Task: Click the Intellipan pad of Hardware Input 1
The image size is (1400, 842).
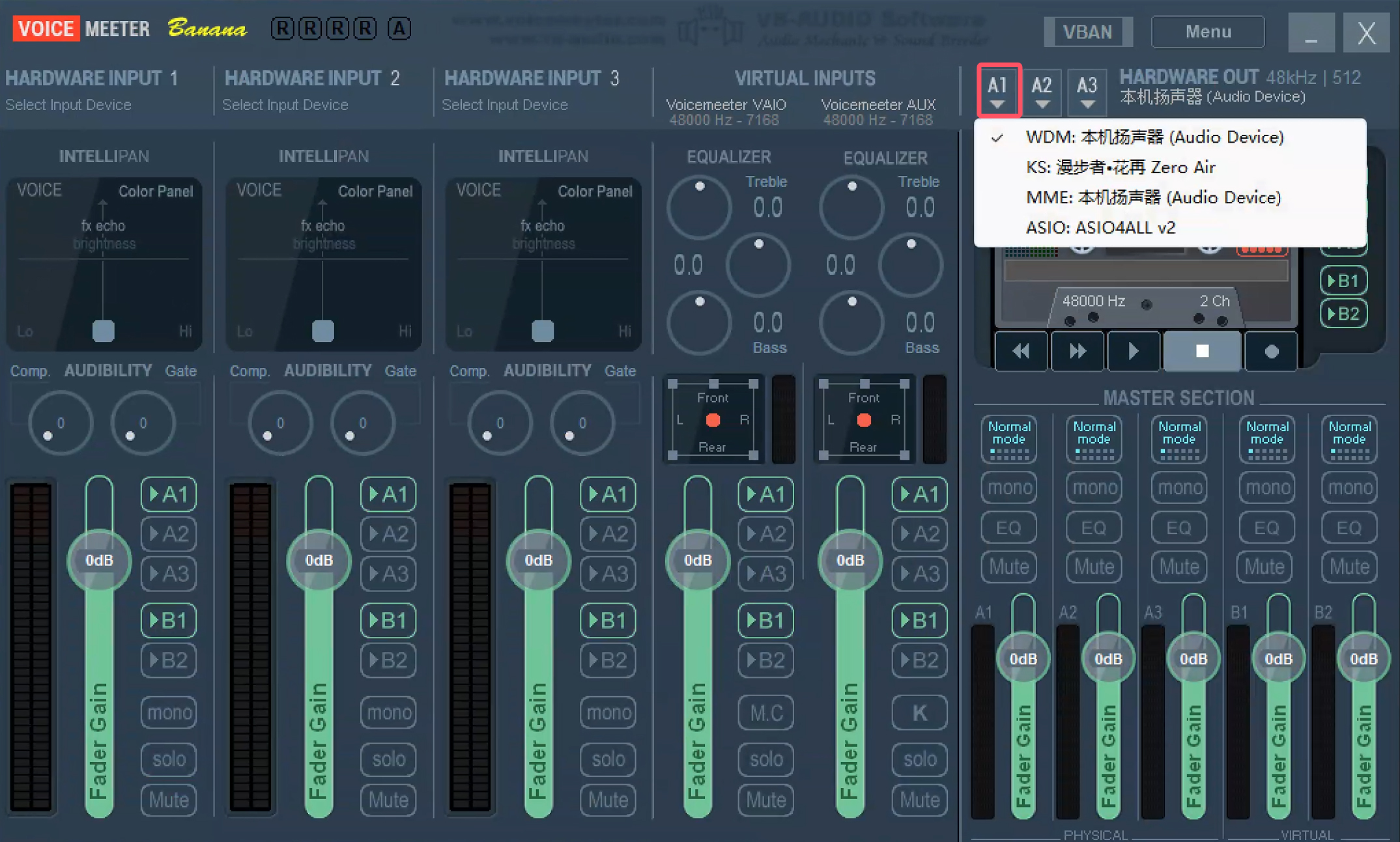Action: 104,263
